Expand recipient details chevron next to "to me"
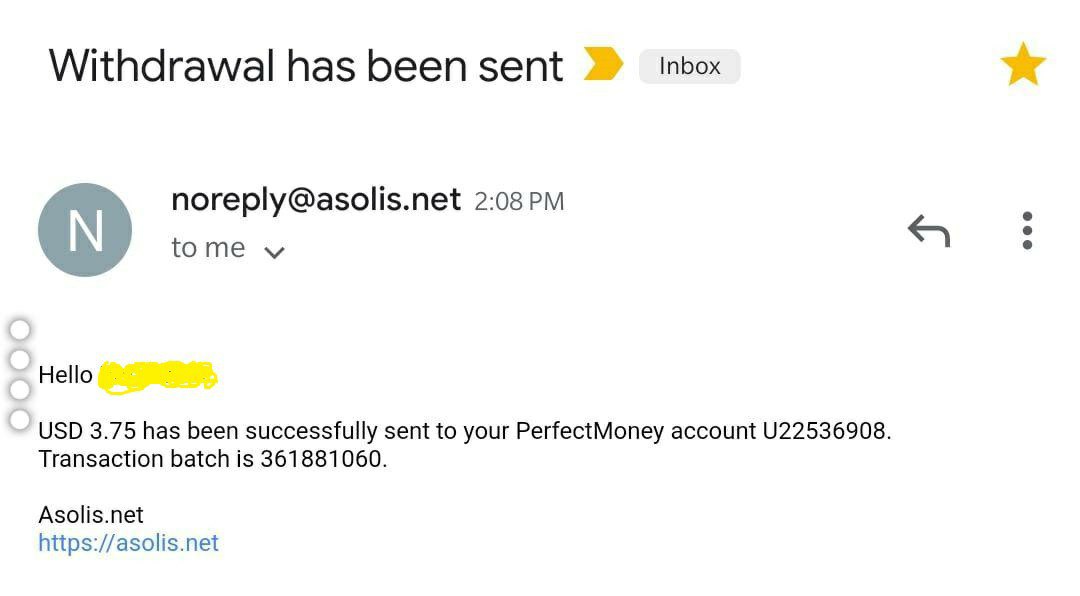 (x=274, y=252)
